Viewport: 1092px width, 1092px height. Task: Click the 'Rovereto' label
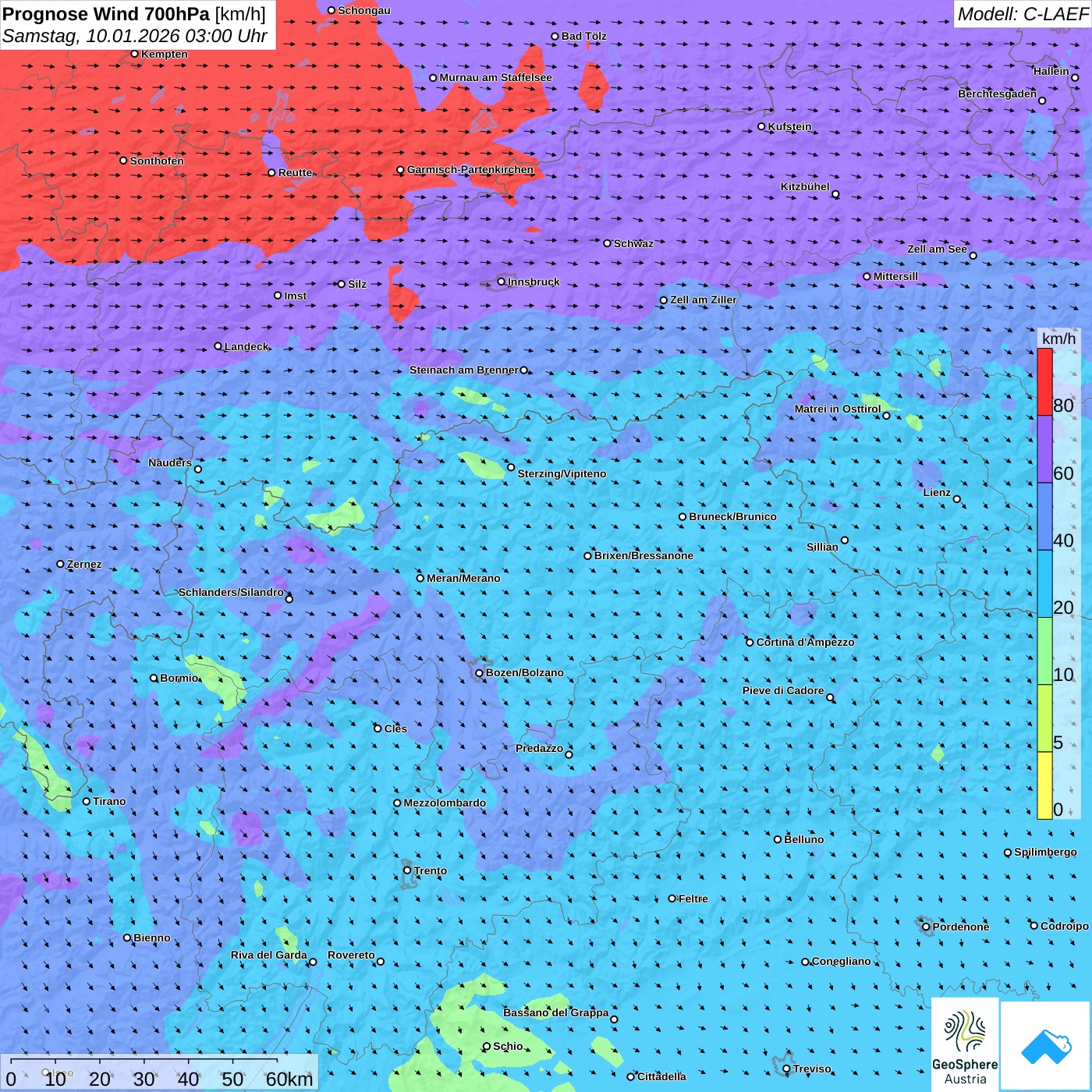[351, 955]
